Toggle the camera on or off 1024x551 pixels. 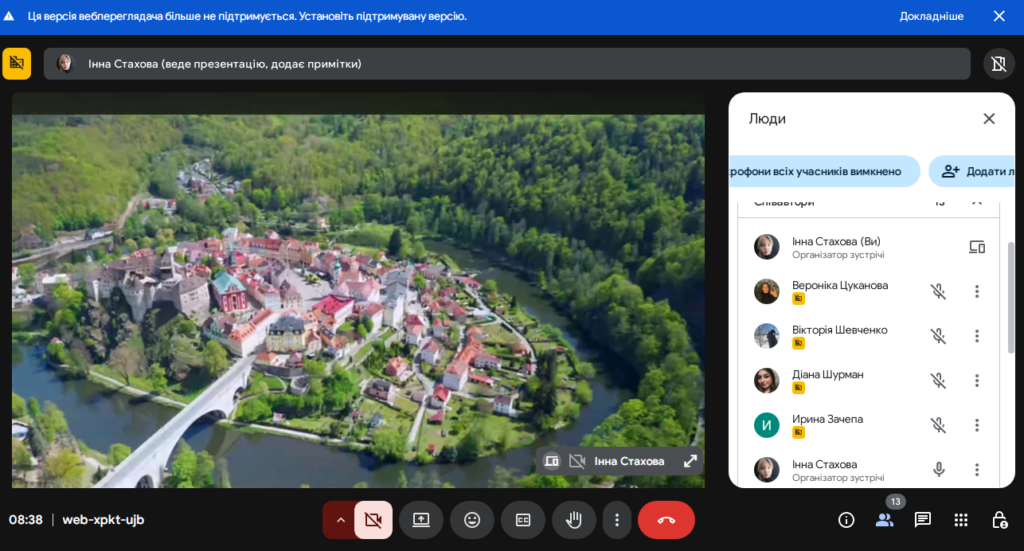[x=373, y=520]
